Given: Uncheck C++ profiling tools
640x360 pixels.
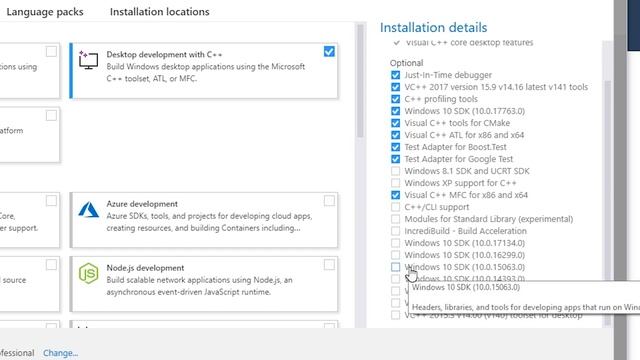Looking at the screenshot, I should click(395, 99).
